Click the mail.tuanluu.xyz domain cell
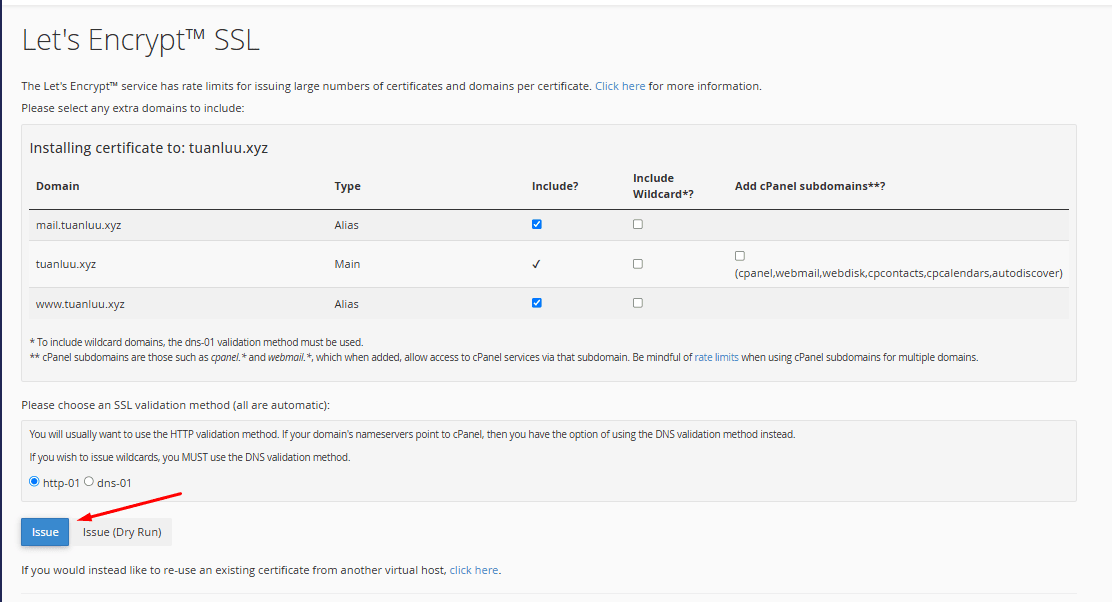The height and width of the screenshot is (602, 1112). (x=79, y=225)
